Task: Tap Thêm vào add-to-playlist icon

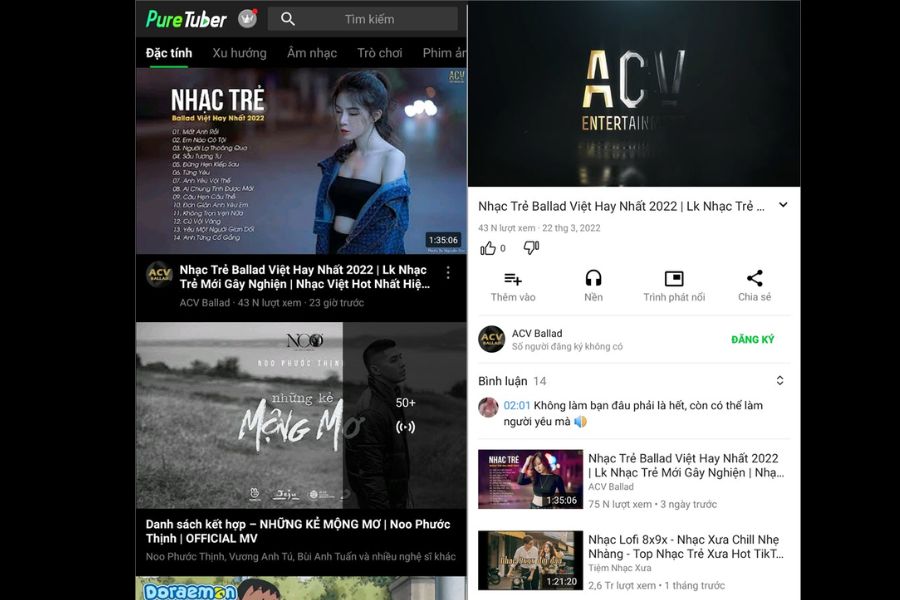Action: tap(513, 279)
